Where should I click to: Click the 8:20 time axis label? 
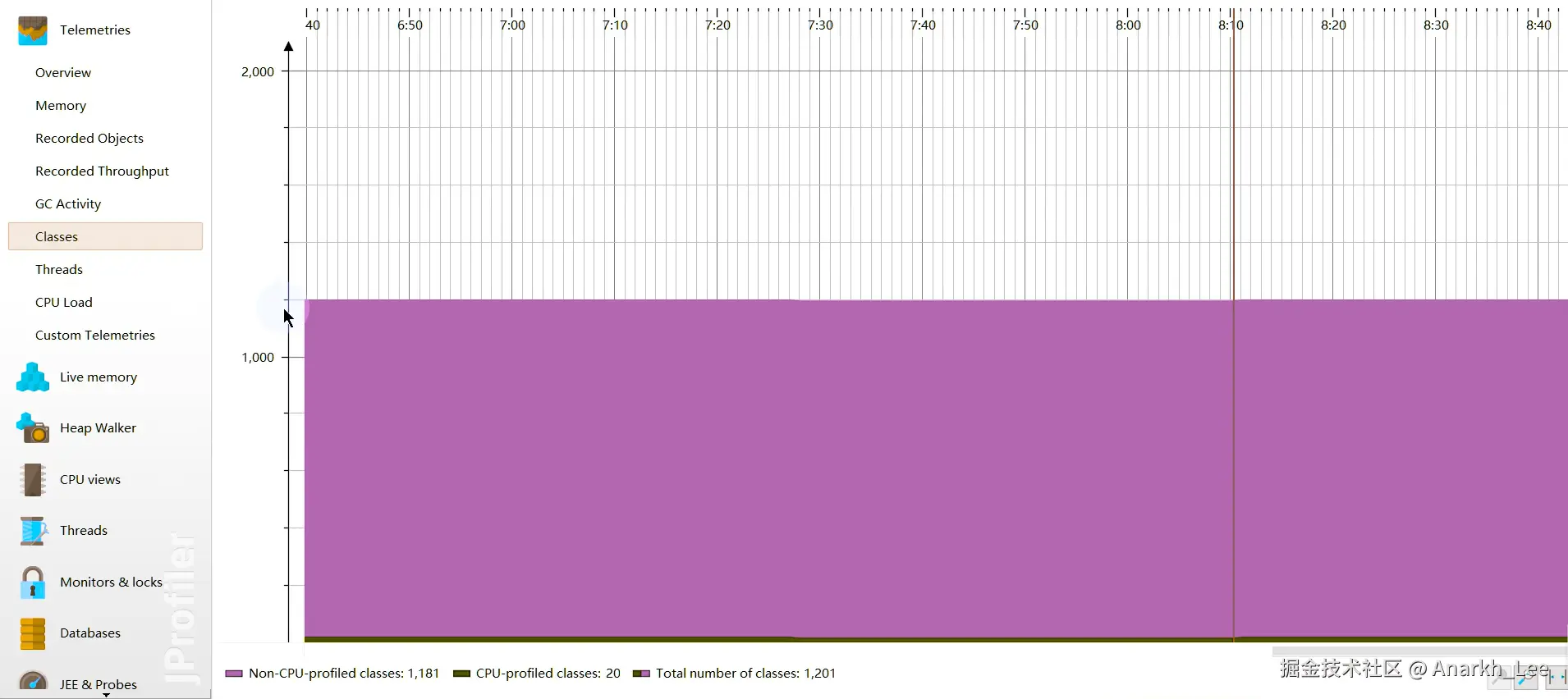click(x=1333, y=25)
